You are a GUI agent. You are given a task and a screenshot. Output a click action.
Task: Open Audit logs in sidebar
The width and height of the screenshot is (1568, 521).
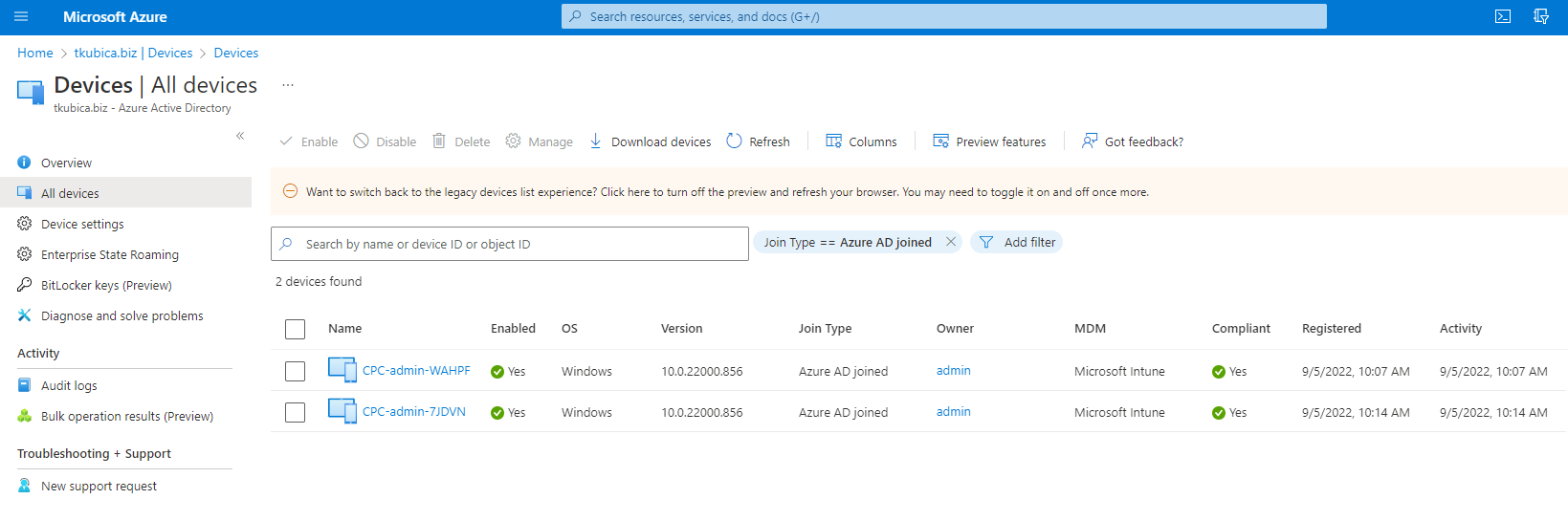pos(69,385)
